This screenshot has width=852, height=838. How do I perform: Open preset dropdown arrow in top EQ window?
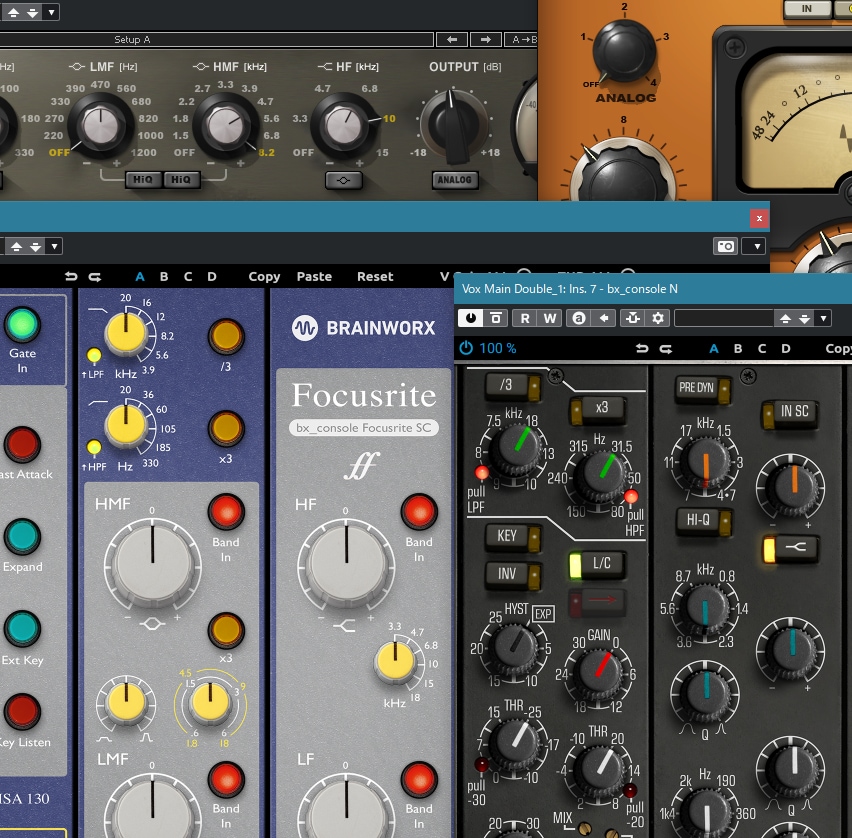coord(51,12)
